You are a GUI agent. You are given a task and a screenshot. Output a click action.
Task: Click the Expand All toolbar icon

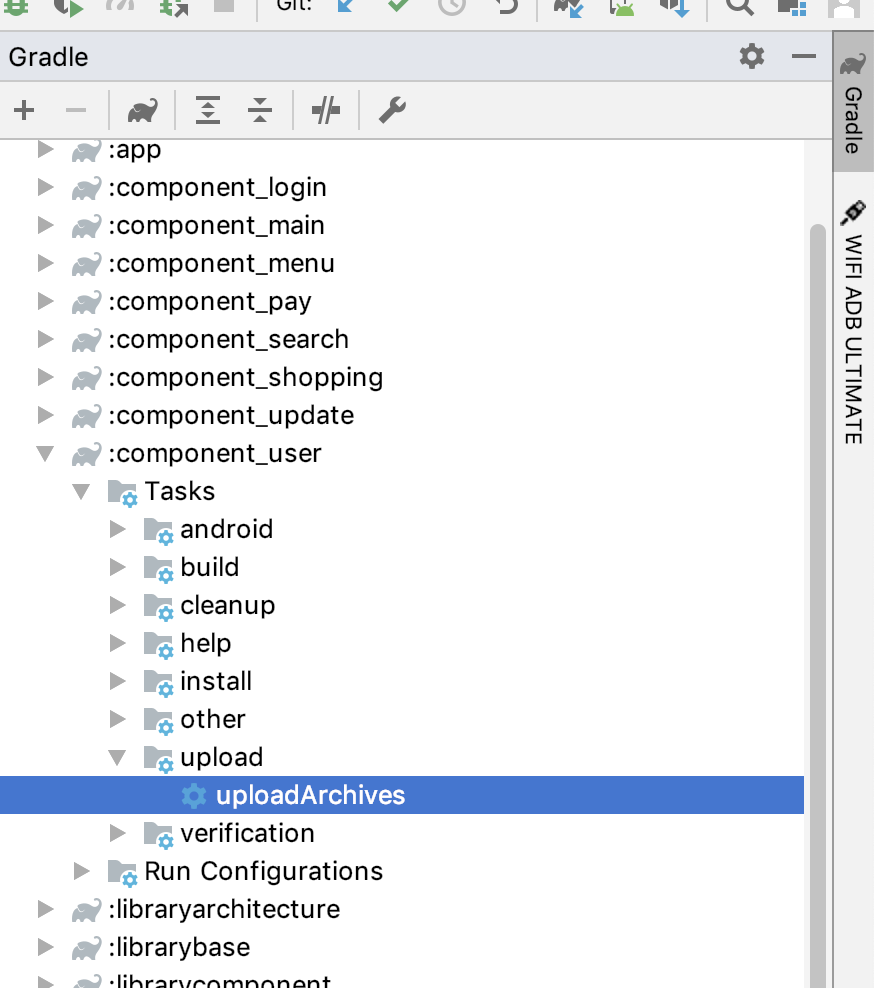[x=208, y=110]
